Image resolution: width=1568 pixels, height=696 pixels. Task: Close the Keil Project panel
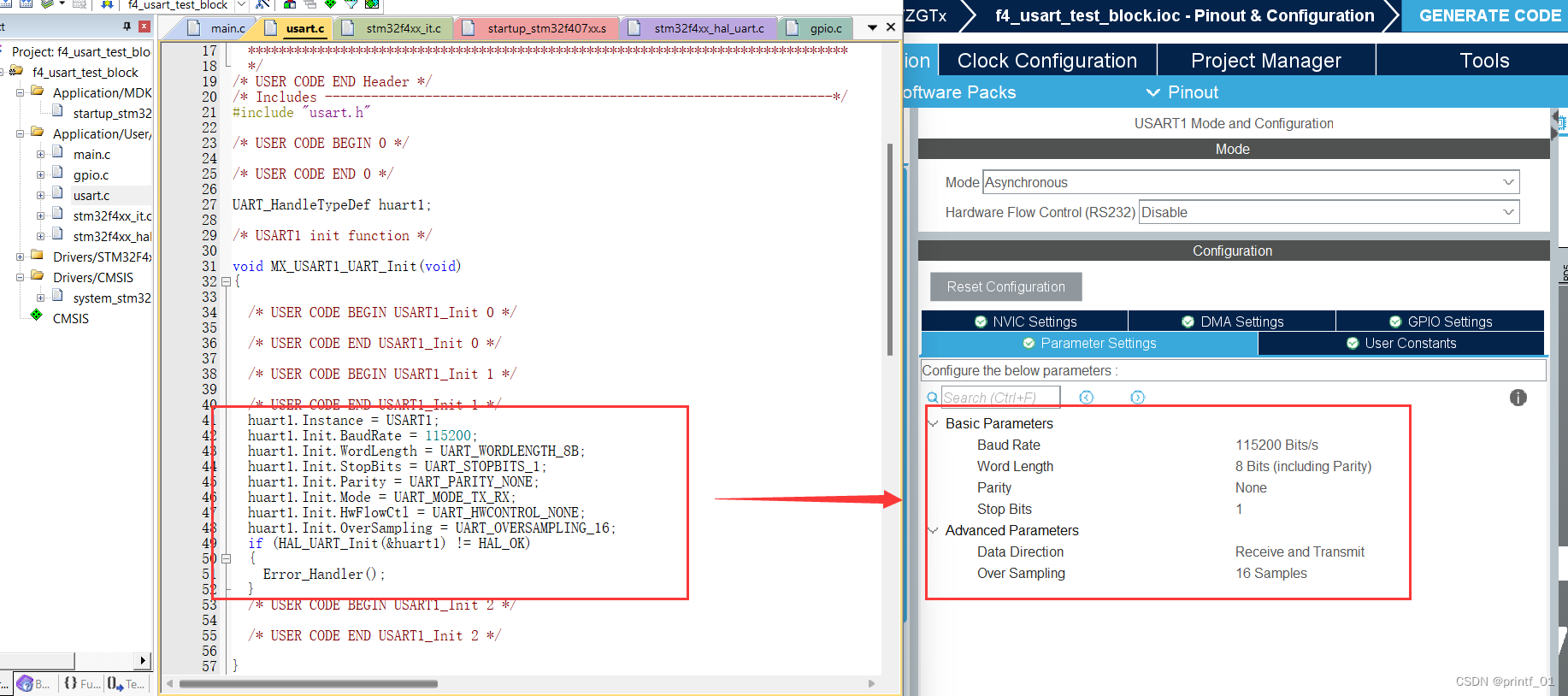coord(144,27)
